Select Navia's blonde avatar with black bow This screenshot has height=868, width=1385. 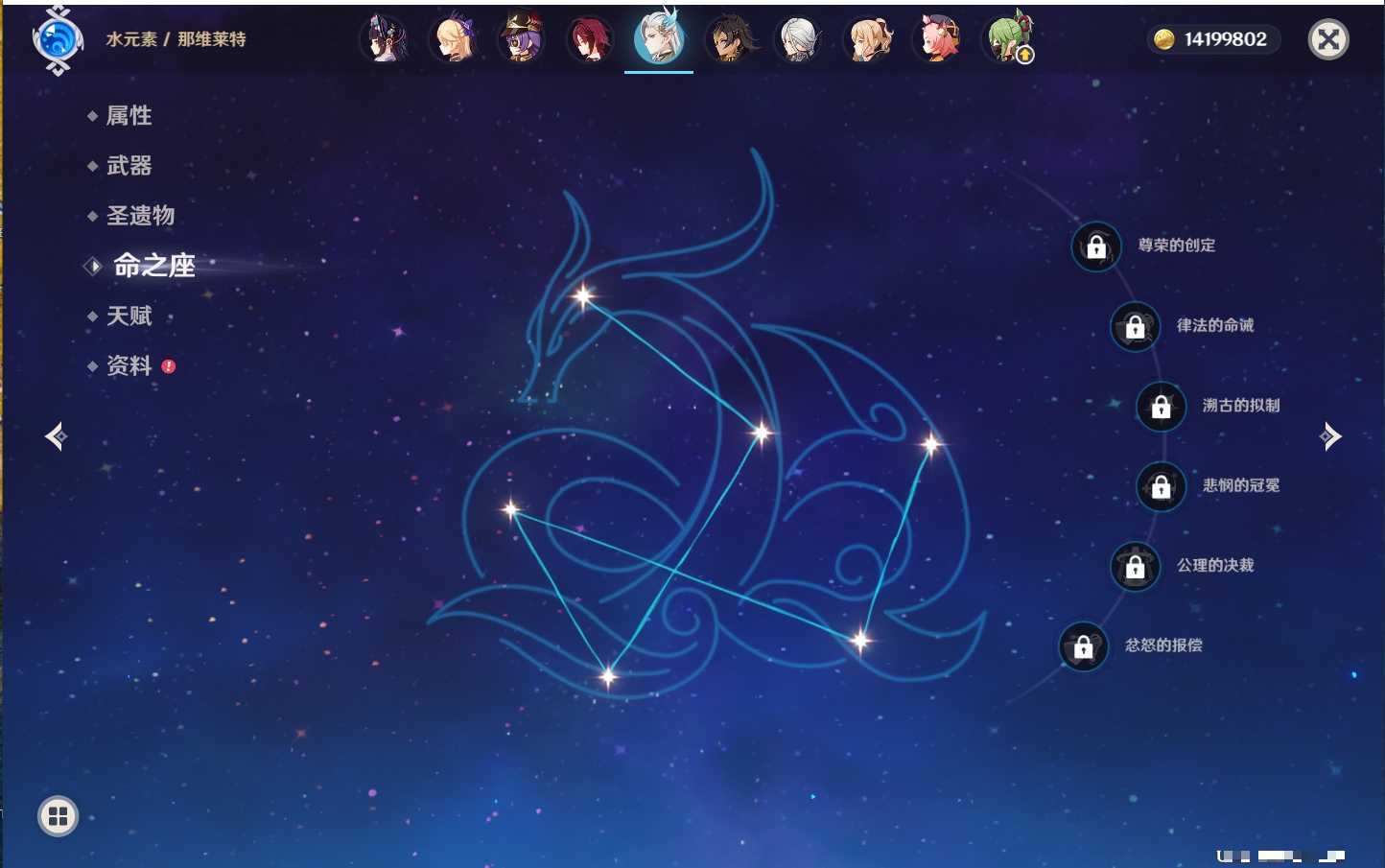click(868, 39)
